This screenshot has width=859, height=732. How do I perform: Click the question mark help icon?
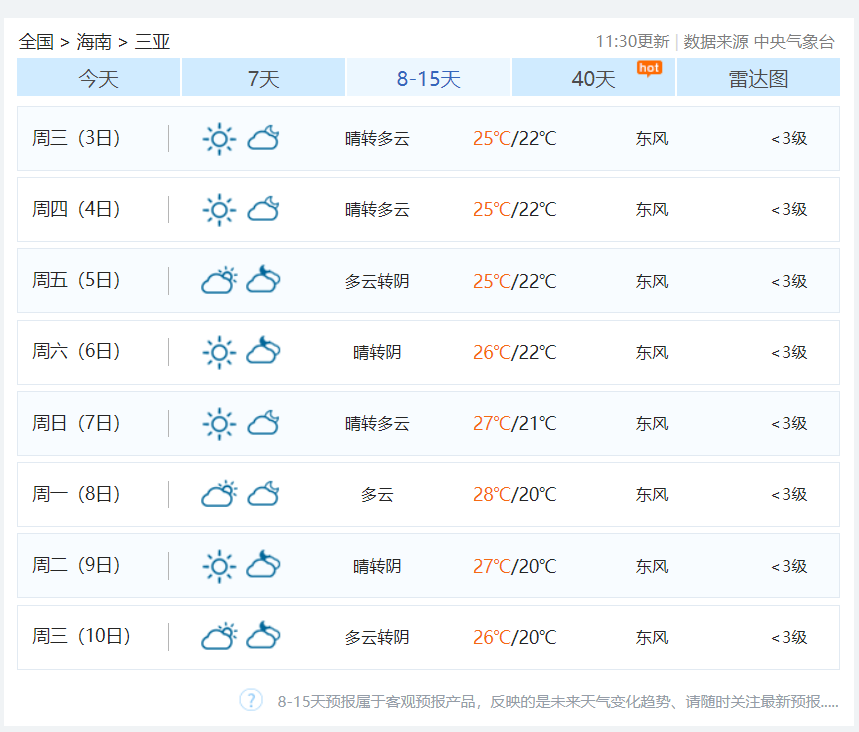(251, 700)
